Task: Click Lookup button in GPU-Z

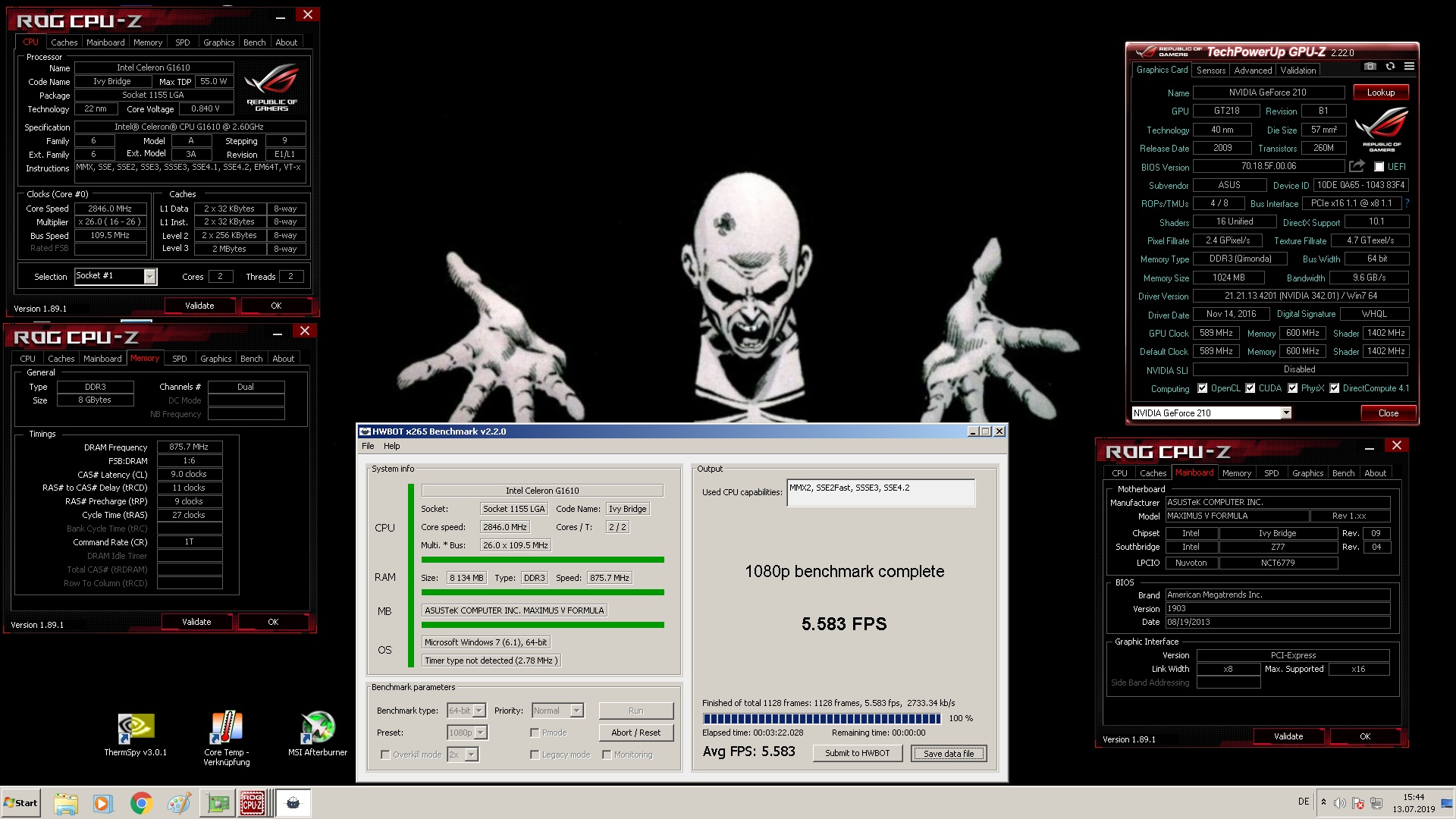Action: point(1381,93)
